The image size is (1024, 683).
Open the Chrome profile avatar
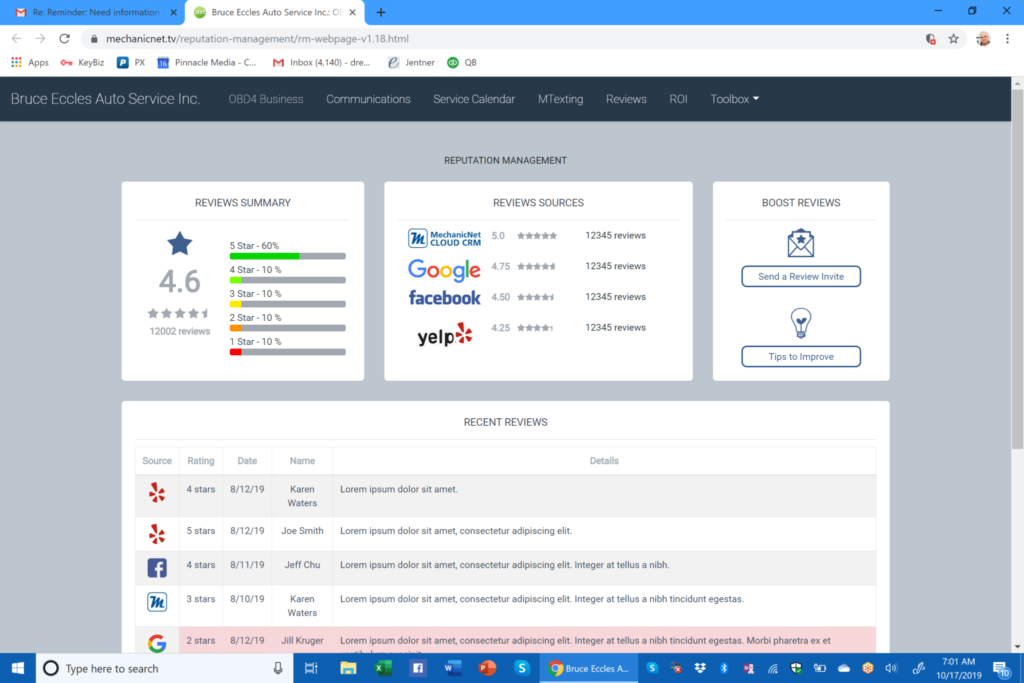click(983, 39)
